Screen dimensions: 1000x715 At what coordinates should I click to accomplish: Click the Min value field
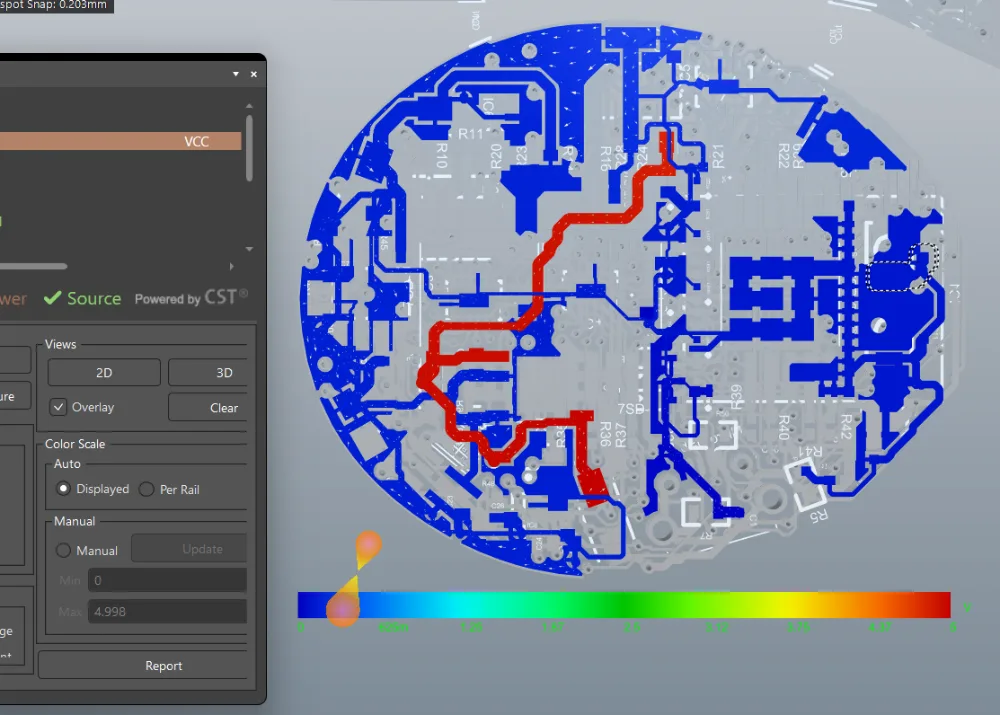pos(167,580)
